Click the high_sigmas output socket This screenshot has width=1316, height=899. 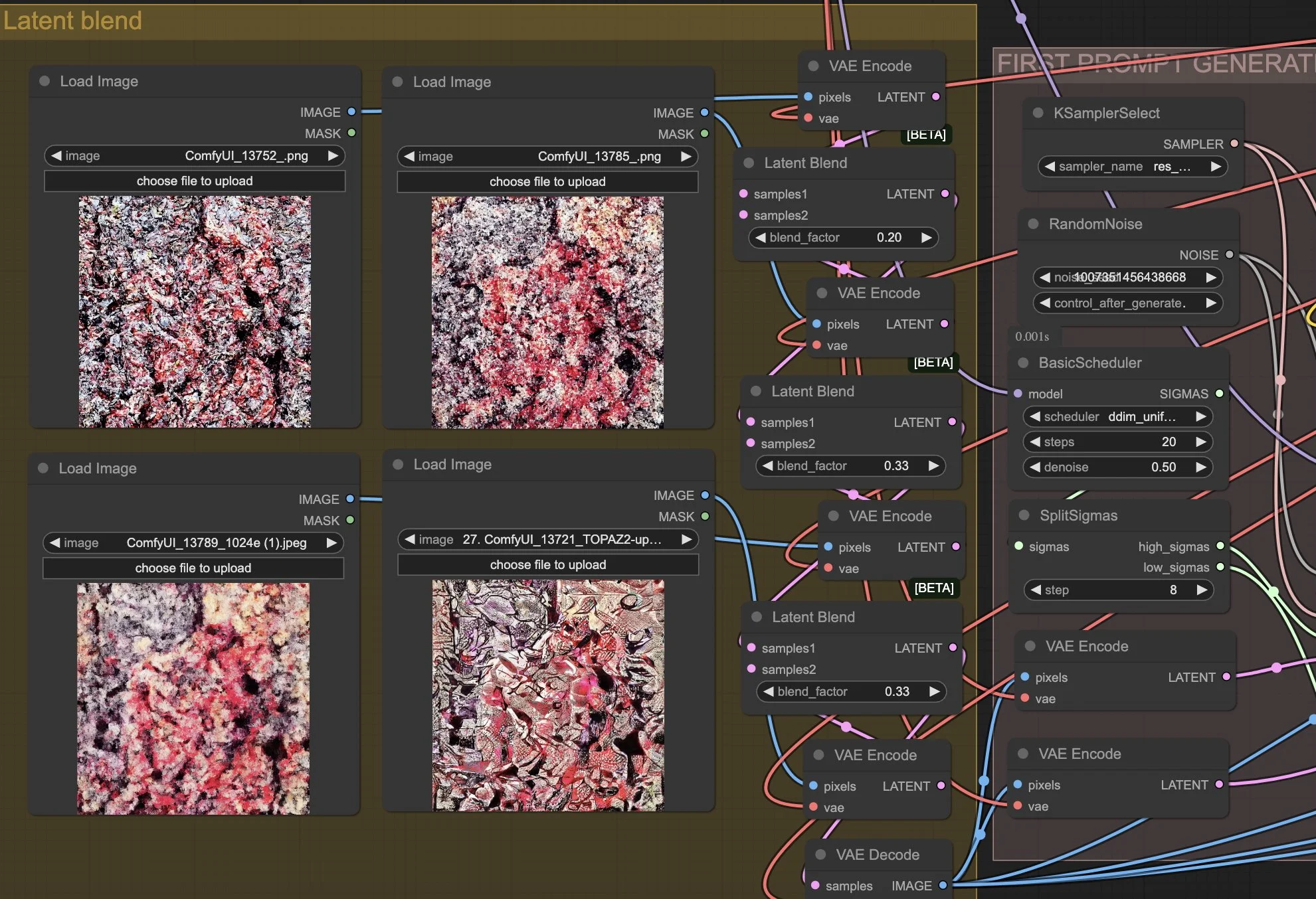(x=1220, y=546)
